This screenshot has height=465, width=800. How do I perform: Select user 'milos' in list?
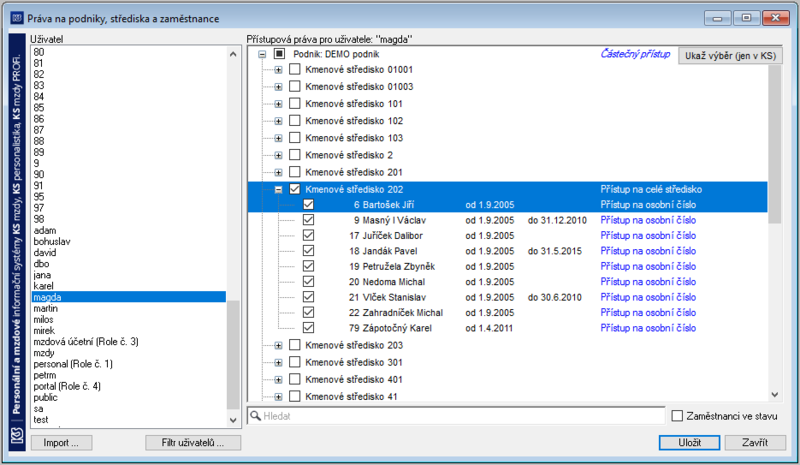coord(43,320)
